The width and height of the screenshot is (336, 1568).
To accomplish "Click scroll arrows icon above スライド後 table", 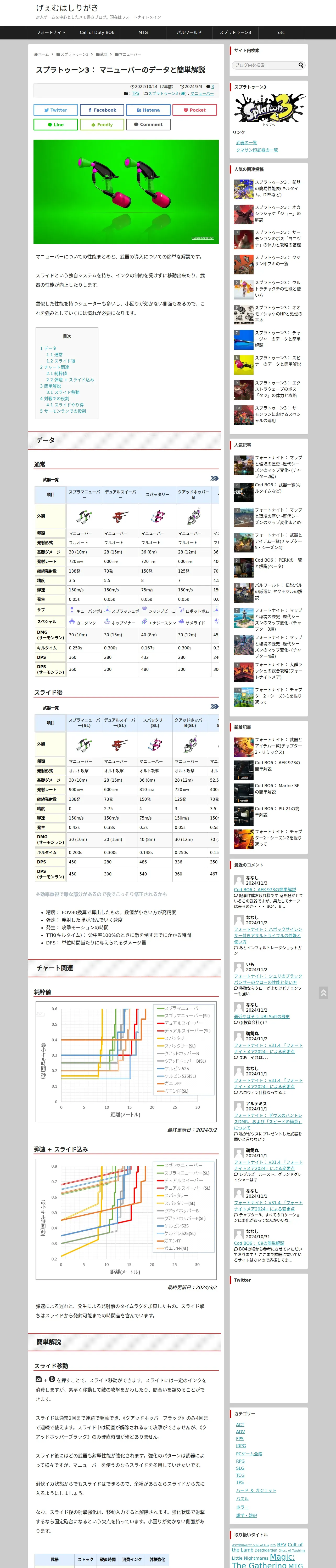I will coord(214,707).
